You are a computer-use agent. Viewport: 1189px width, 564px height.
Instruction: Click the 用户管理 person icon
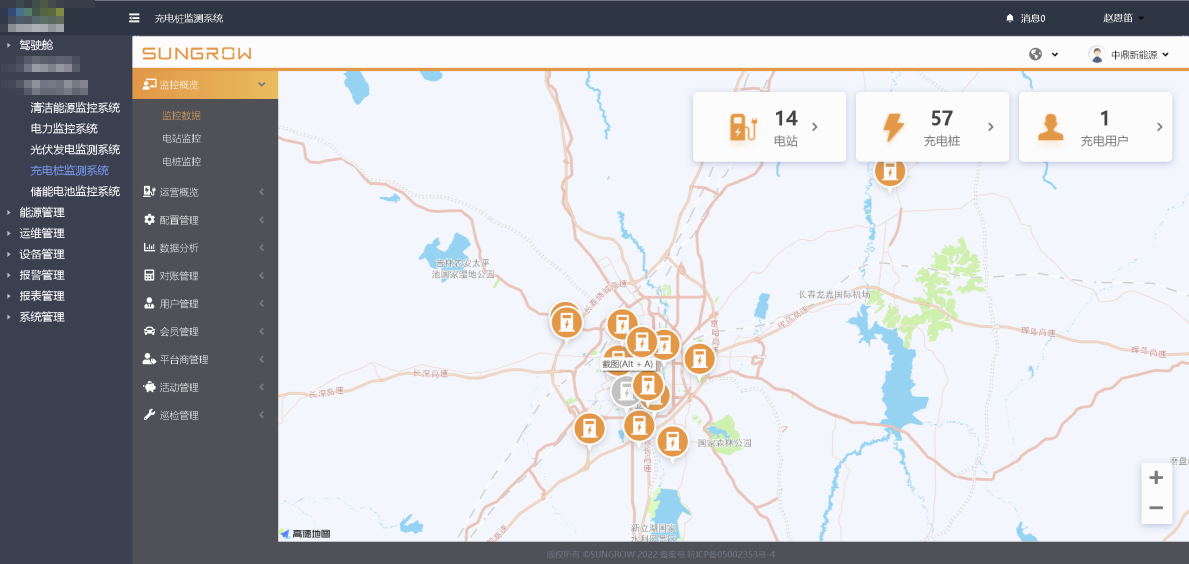[x=149, y=304]
